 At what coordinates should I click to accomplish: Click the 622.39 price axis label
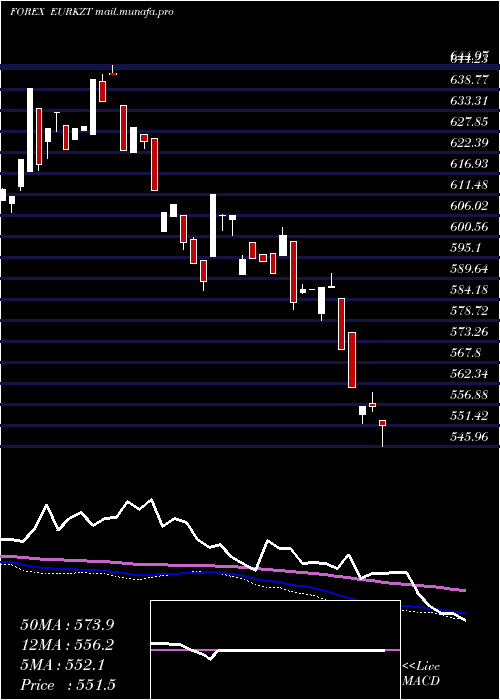point(468,143)
